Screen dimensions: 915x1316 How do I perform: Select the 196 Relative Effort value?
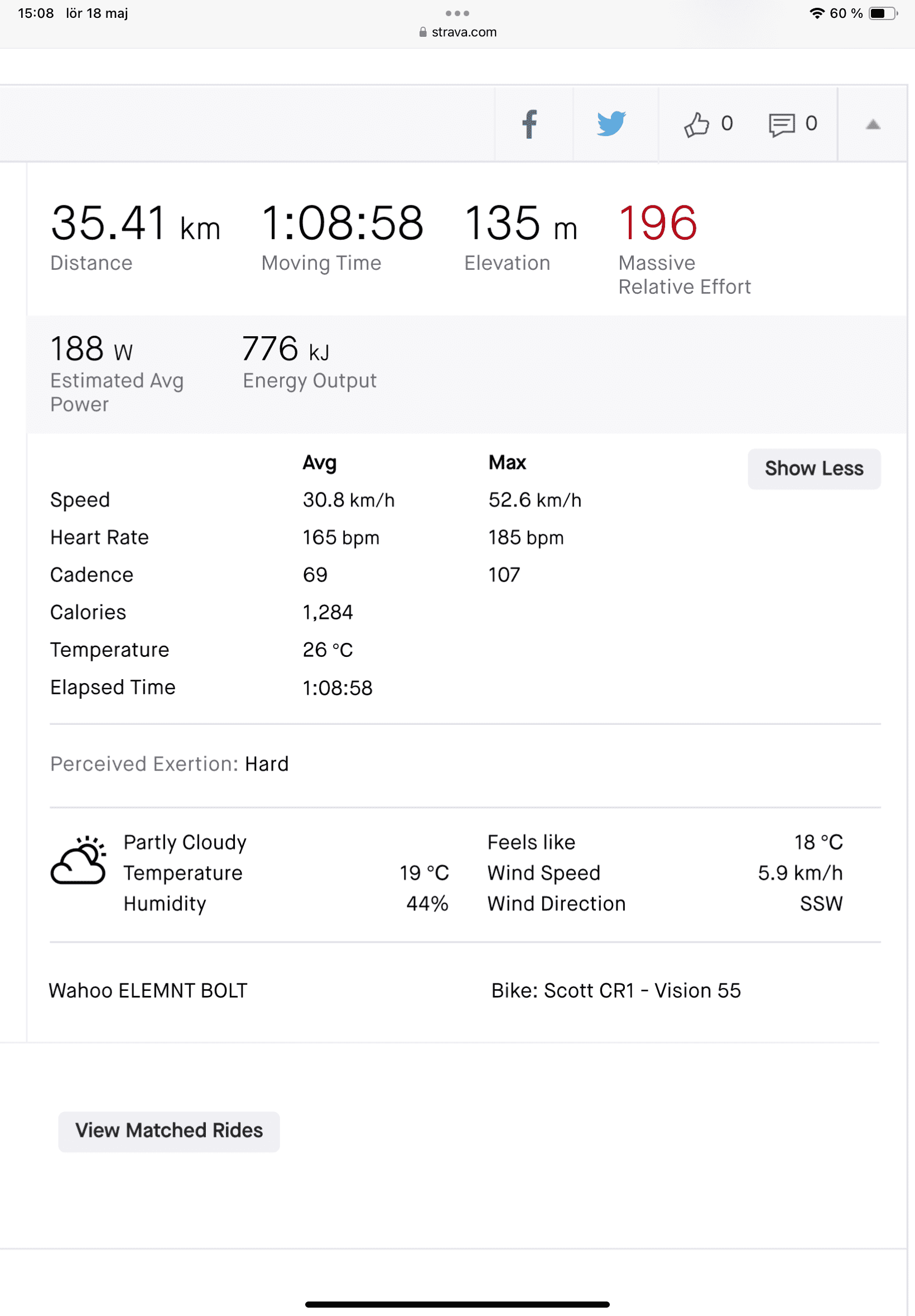[658, 223]
